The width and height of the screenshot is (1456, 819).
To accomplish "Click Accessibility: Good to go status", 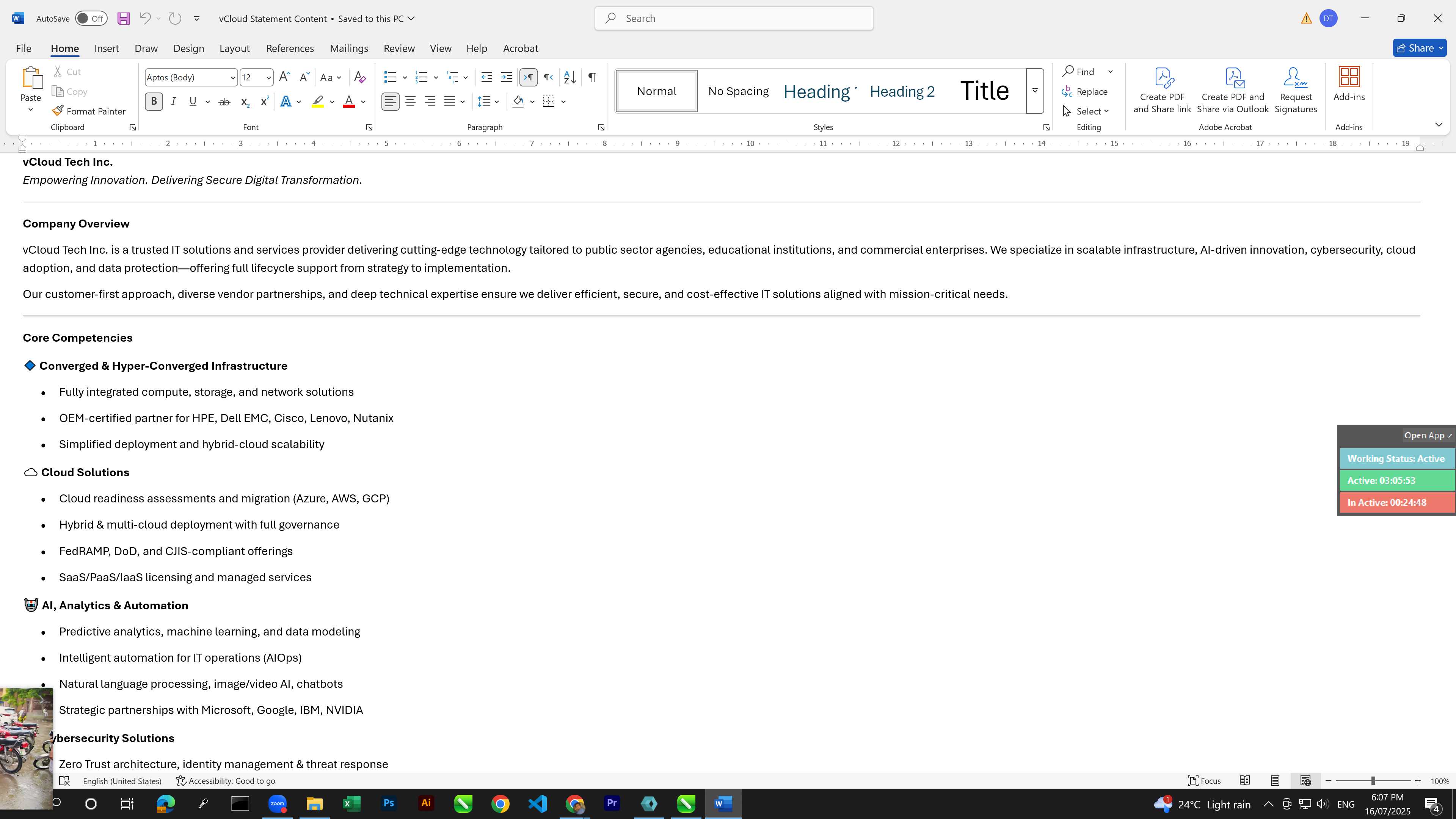I will point(226,781).
